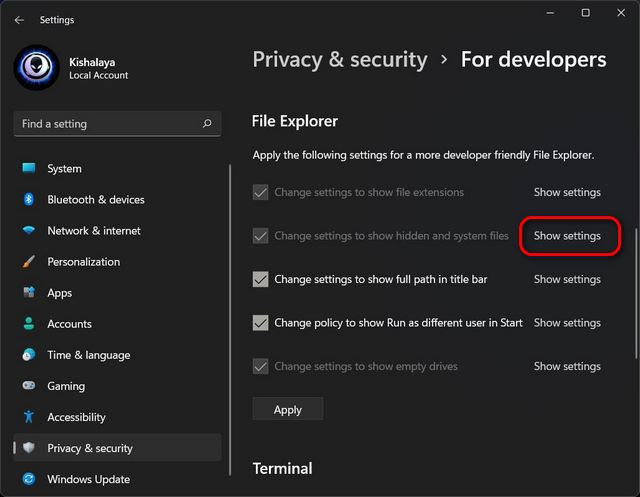
Task: Click the Find a setting search box
Action: pos(118,123)
